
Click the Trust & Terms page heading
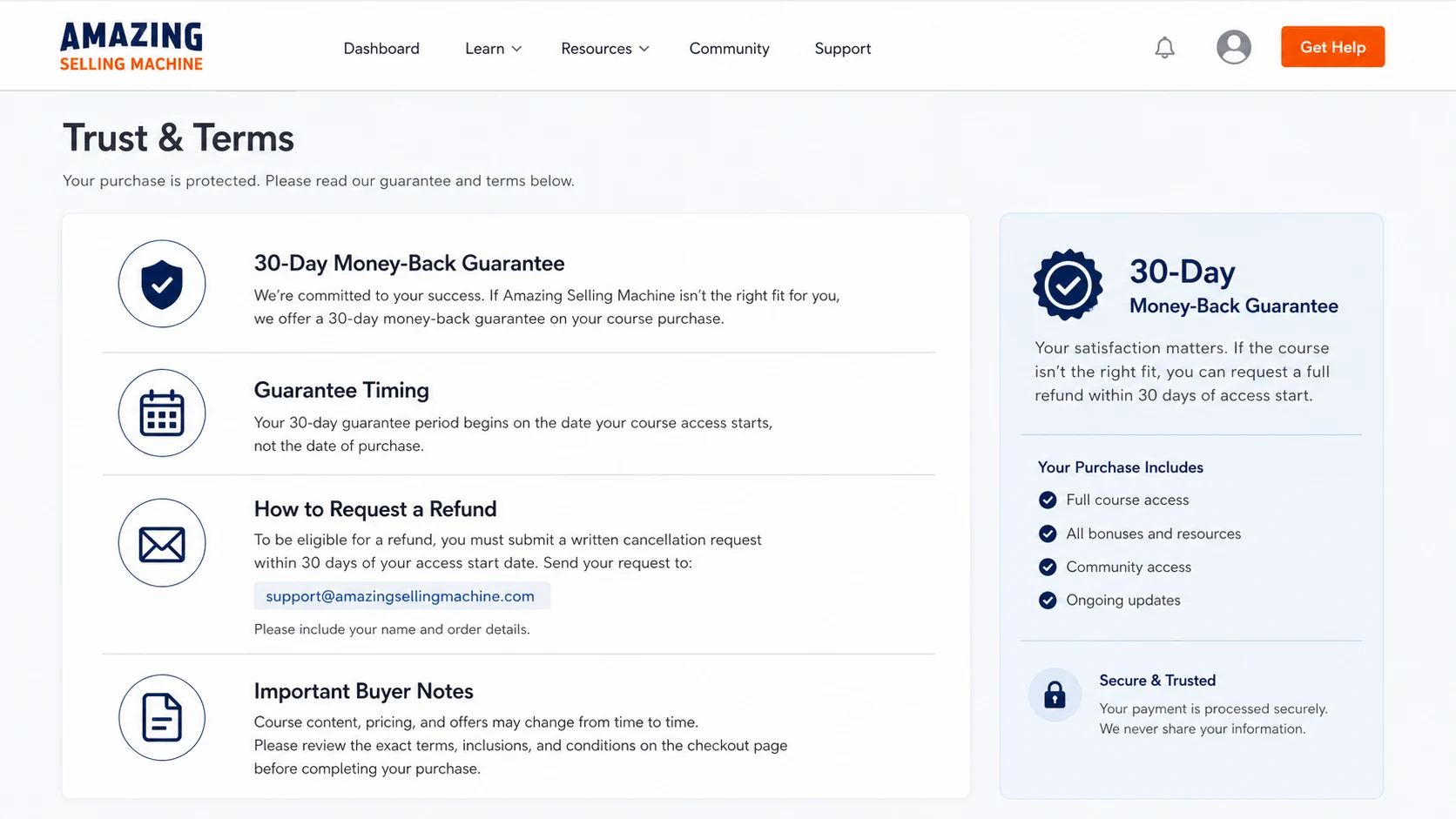point(179,138)
